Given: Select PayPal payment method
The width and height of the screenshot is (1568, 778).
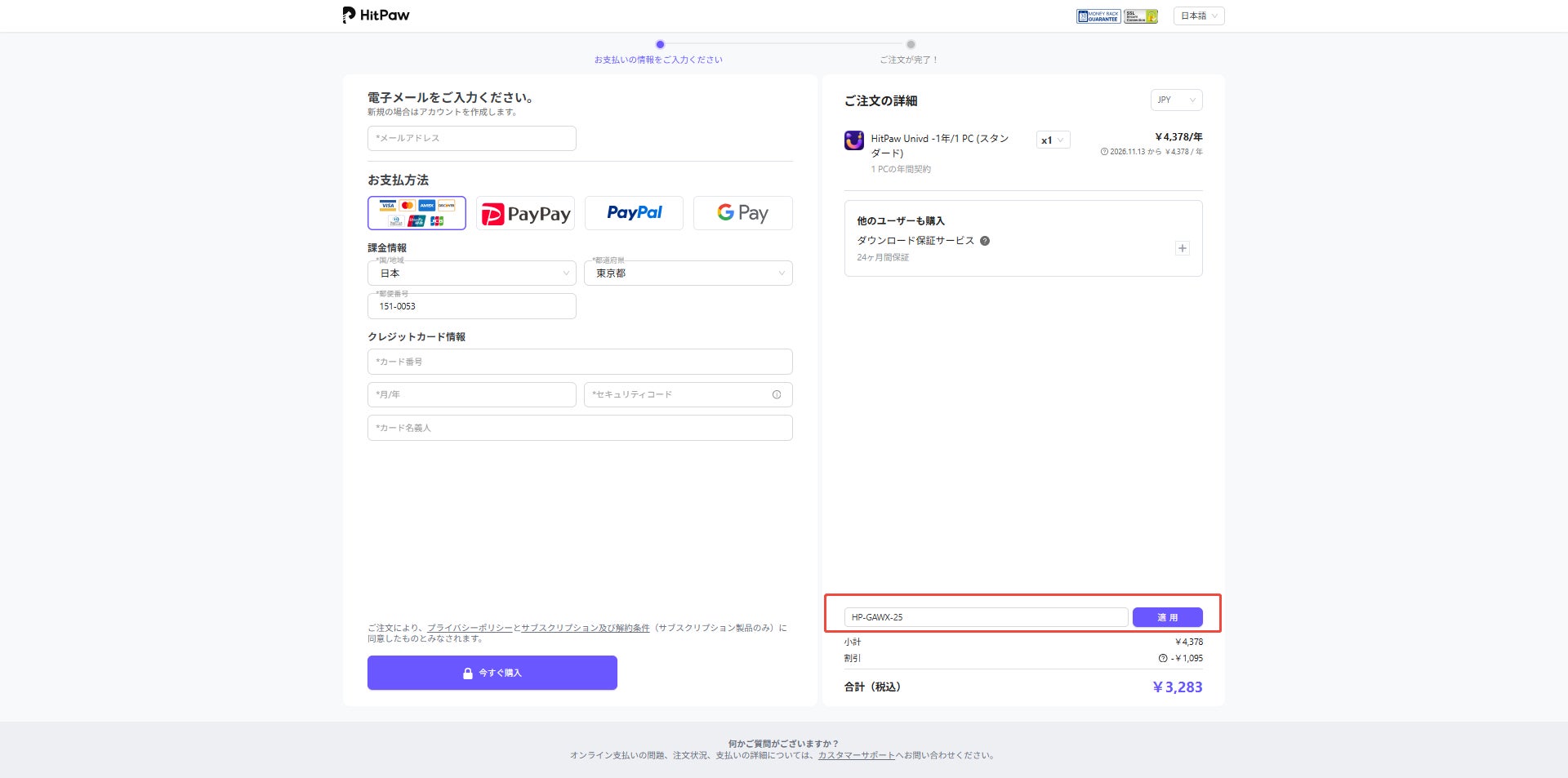Looking at the screenshot, I should 634,213.
